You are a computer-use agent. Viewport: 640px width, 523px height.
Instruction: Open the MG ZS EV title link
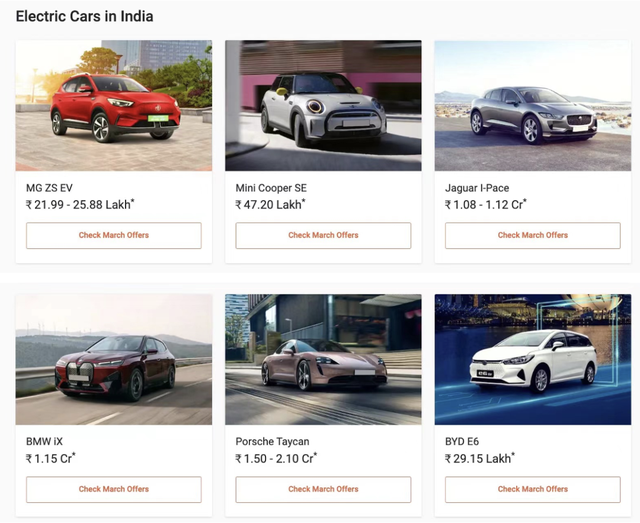(x=49, y=188)
